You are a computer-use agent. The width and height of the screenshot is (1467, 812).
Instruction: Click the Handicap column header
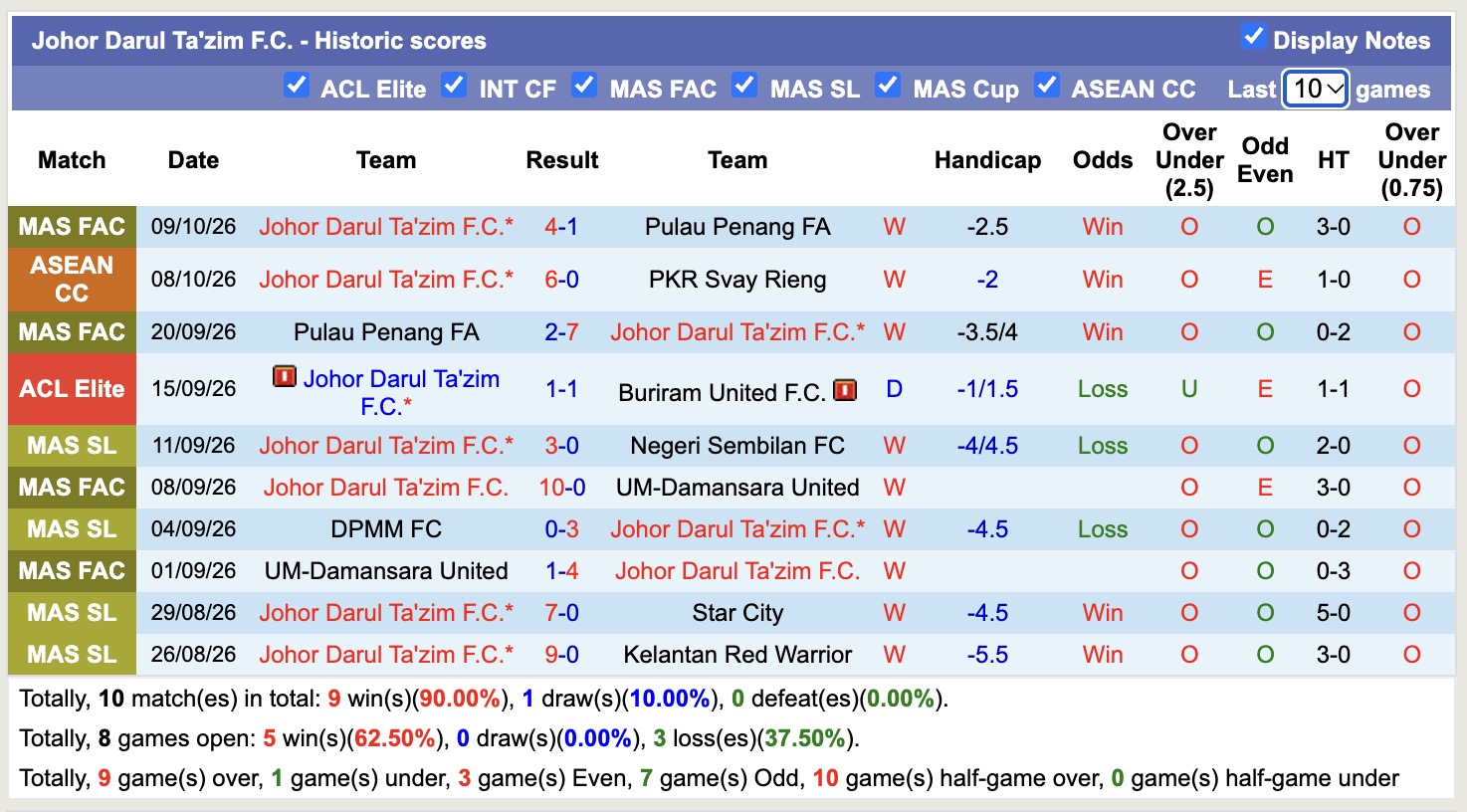click(987, 160)
